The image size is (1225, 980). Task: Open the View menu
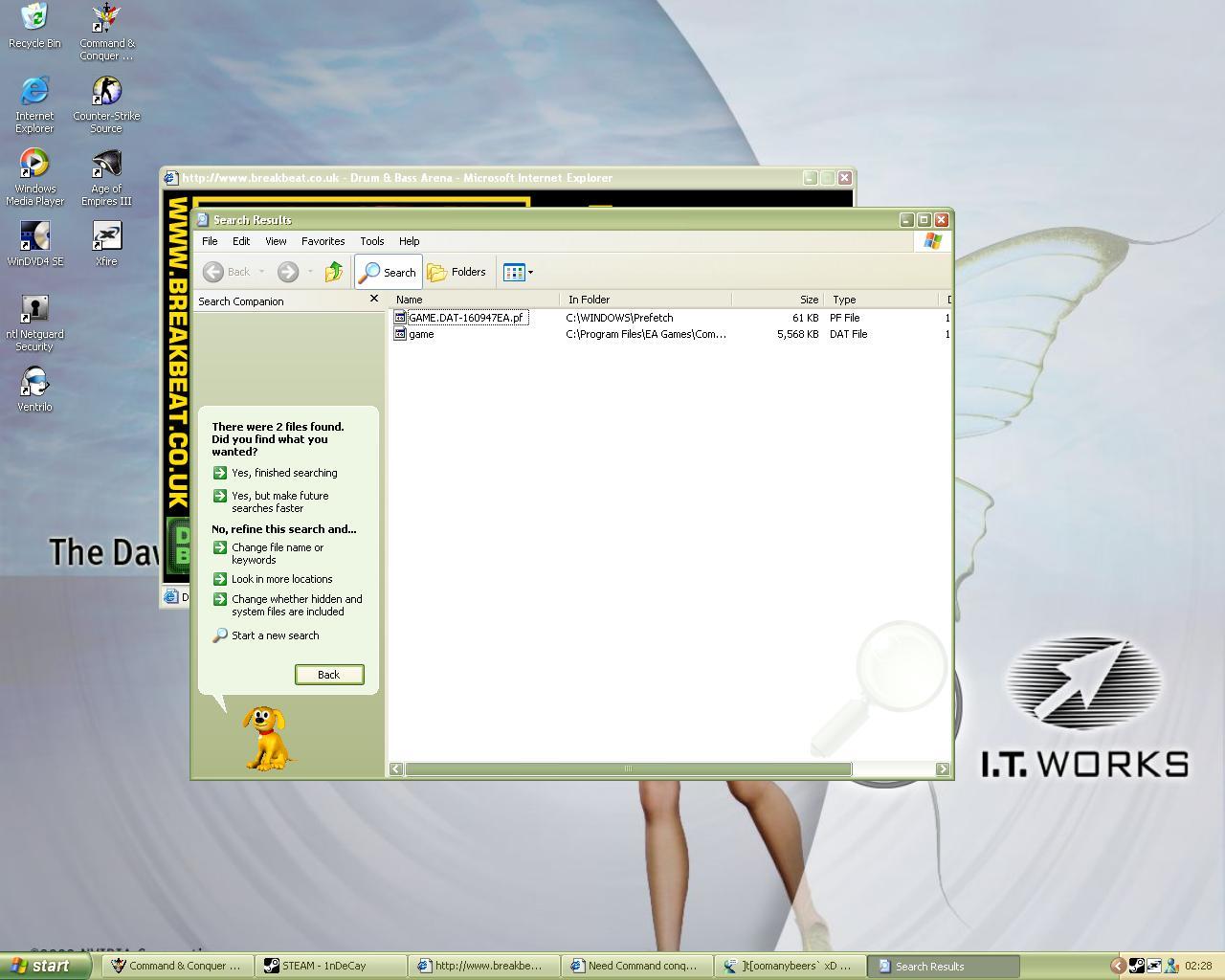[276, 241]
